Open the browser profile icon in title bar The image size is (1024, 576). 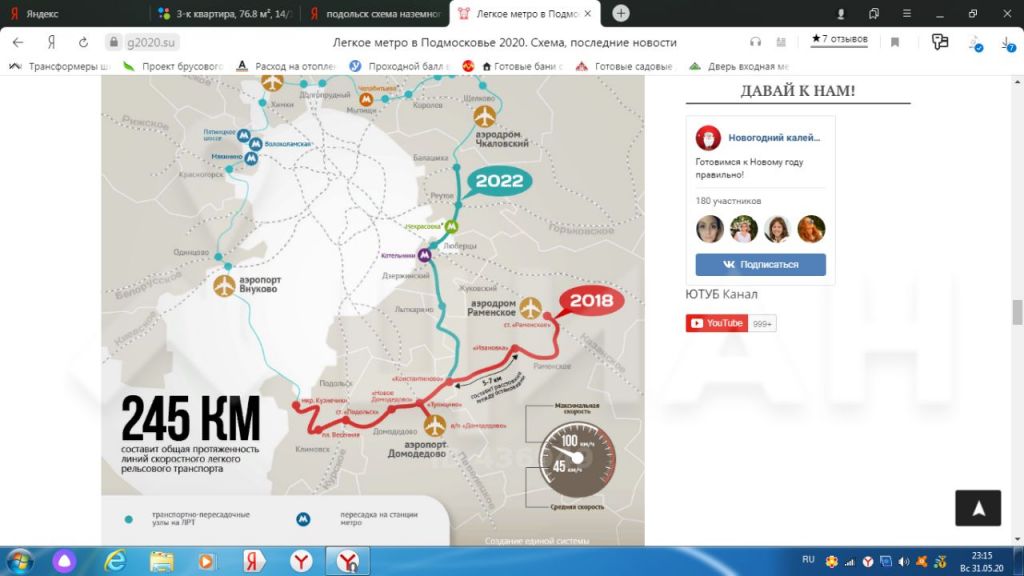point(840,14)
